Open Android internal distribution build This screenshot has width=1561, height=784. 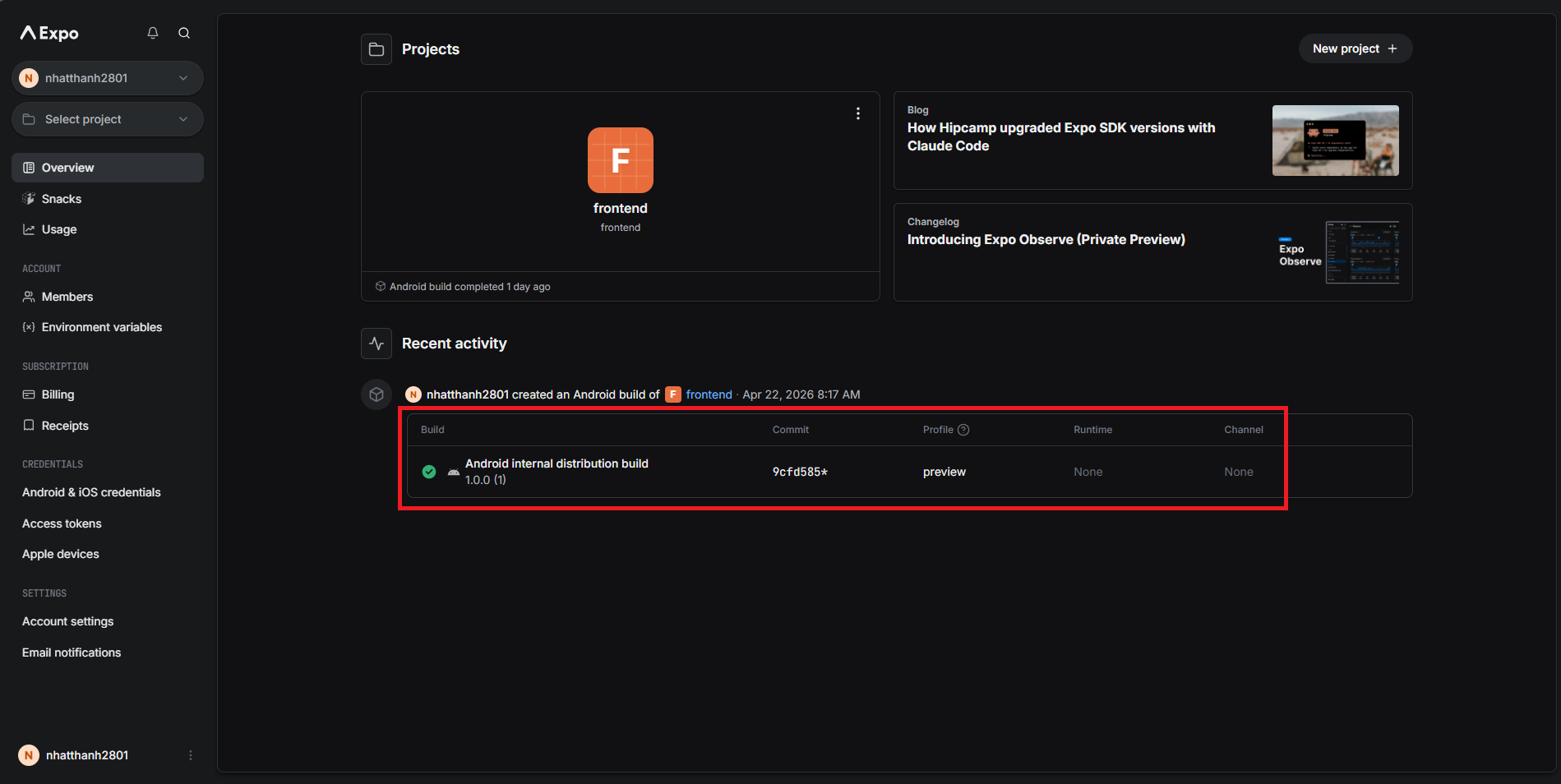point(557,463)
